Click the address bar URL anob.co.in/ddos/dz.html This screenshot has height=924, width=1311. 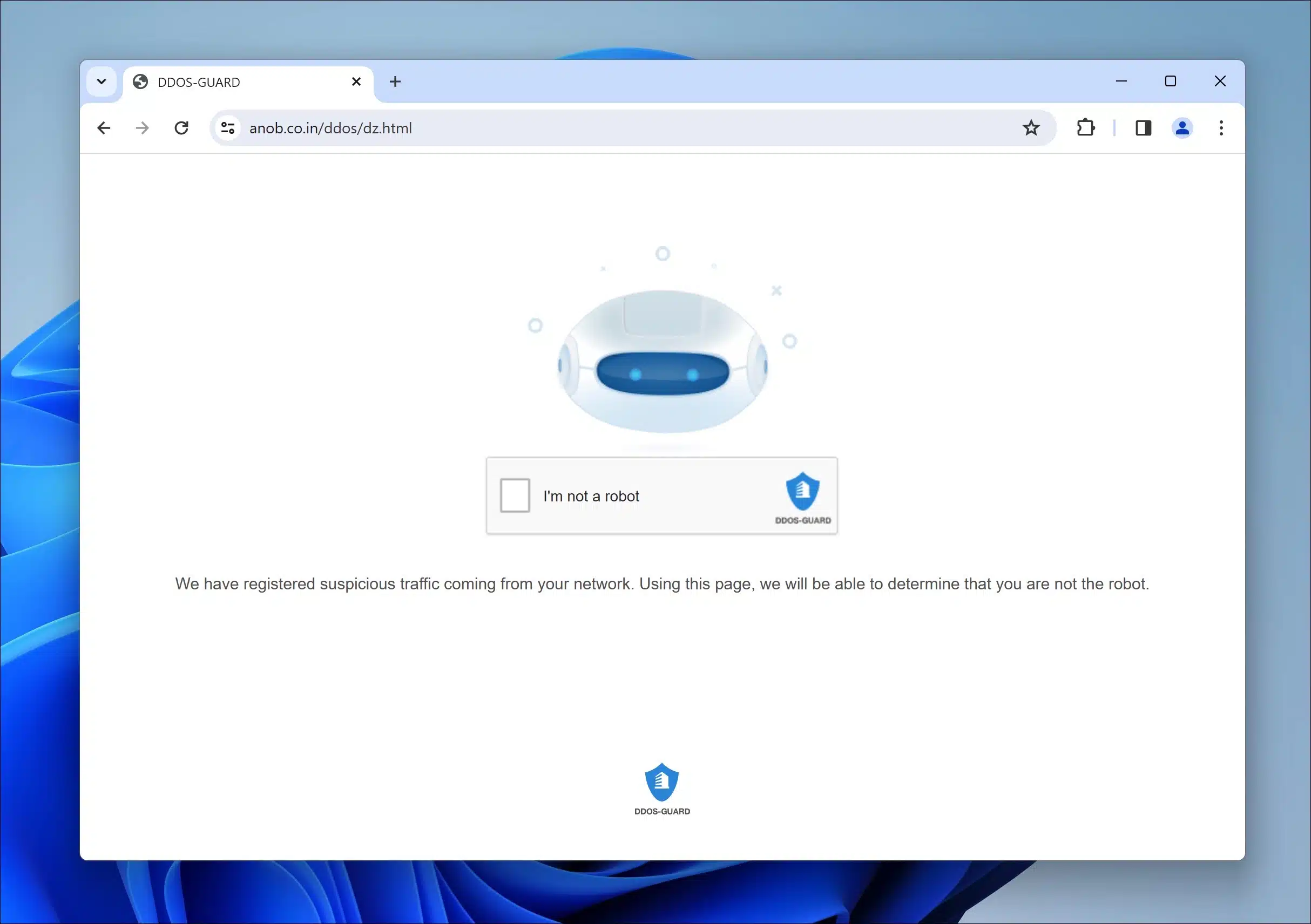[330, 128]
